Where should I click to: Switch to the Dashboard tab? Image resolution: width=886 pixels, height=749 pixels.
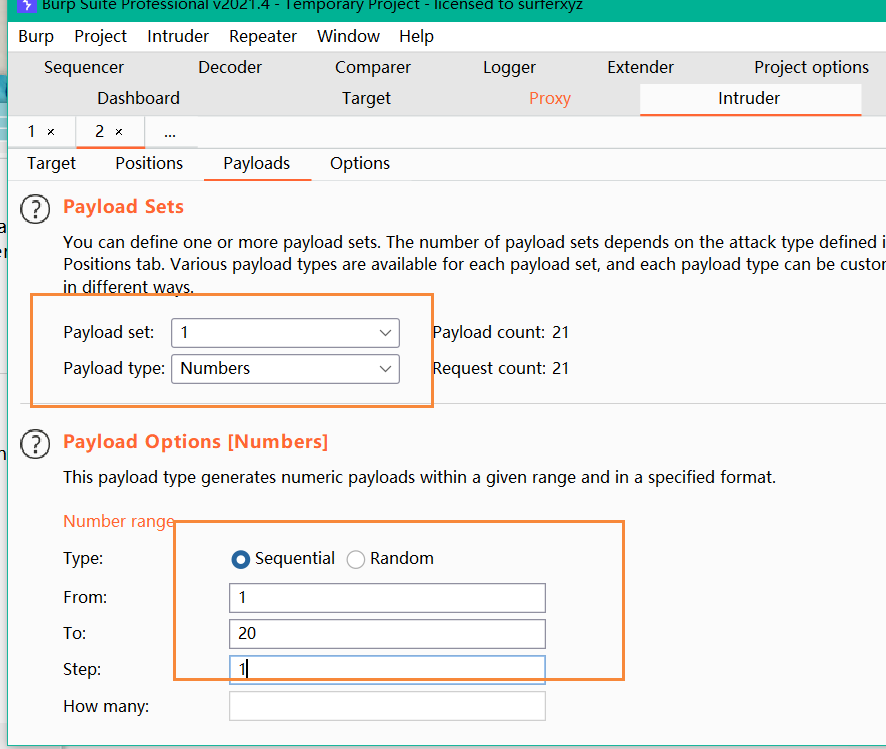138,98
